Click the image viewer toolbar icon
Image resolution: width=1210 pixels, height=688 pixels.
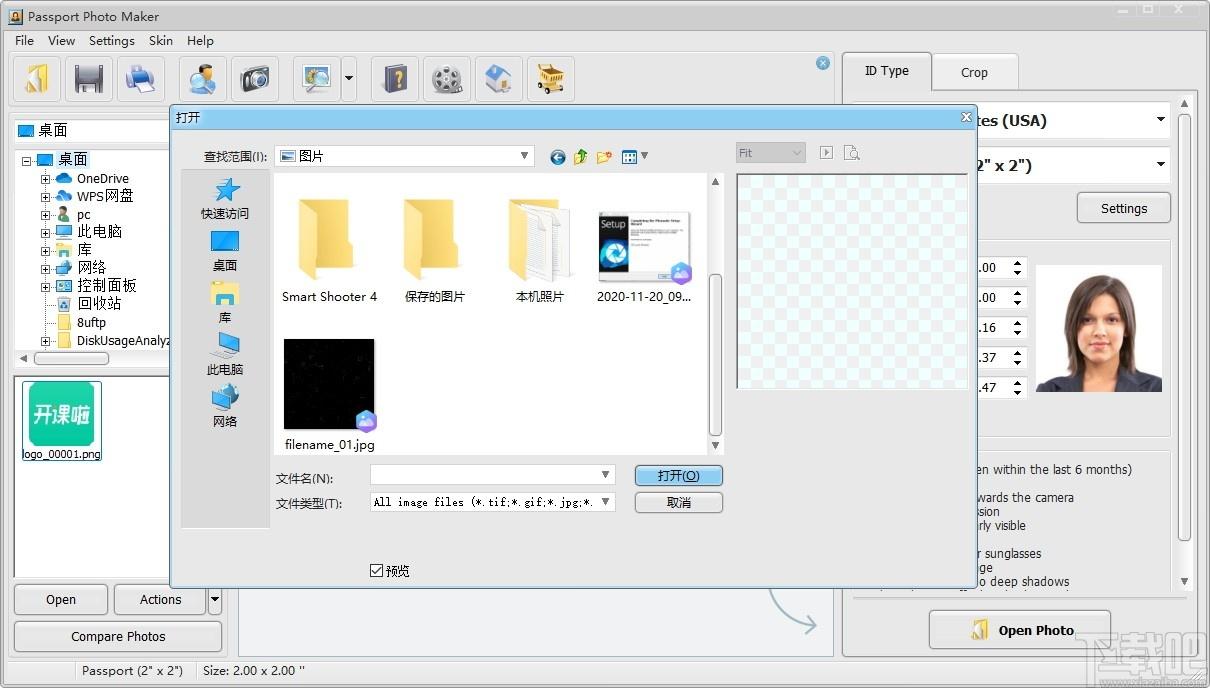point(317,79)
